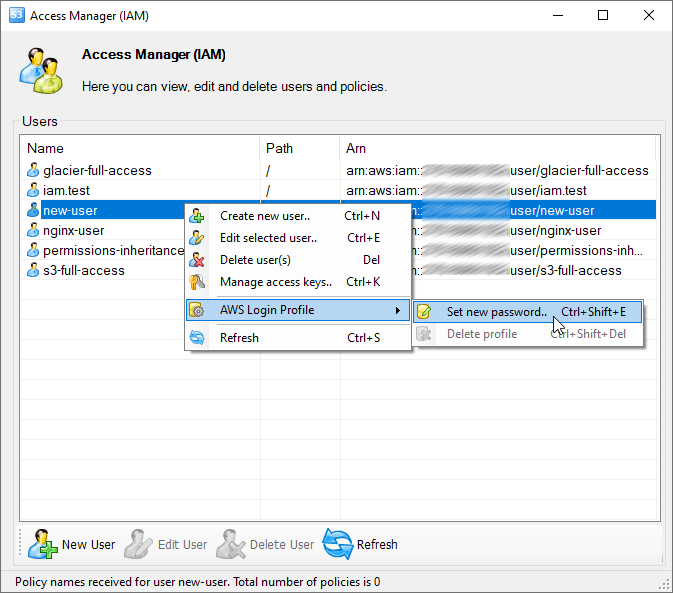Click the New User button label
Screen dimensions: 673x593
pyautogui.click(x=88, y=545)
